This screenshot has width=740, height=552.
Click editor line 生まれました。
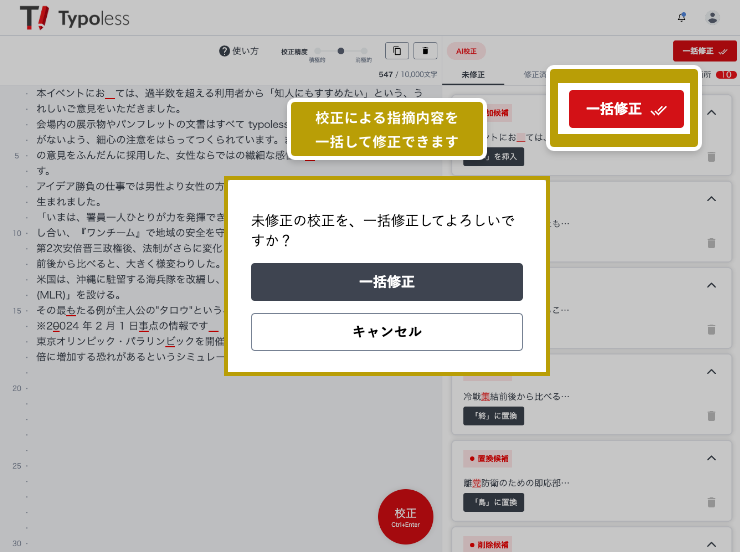tap(69, 201)
